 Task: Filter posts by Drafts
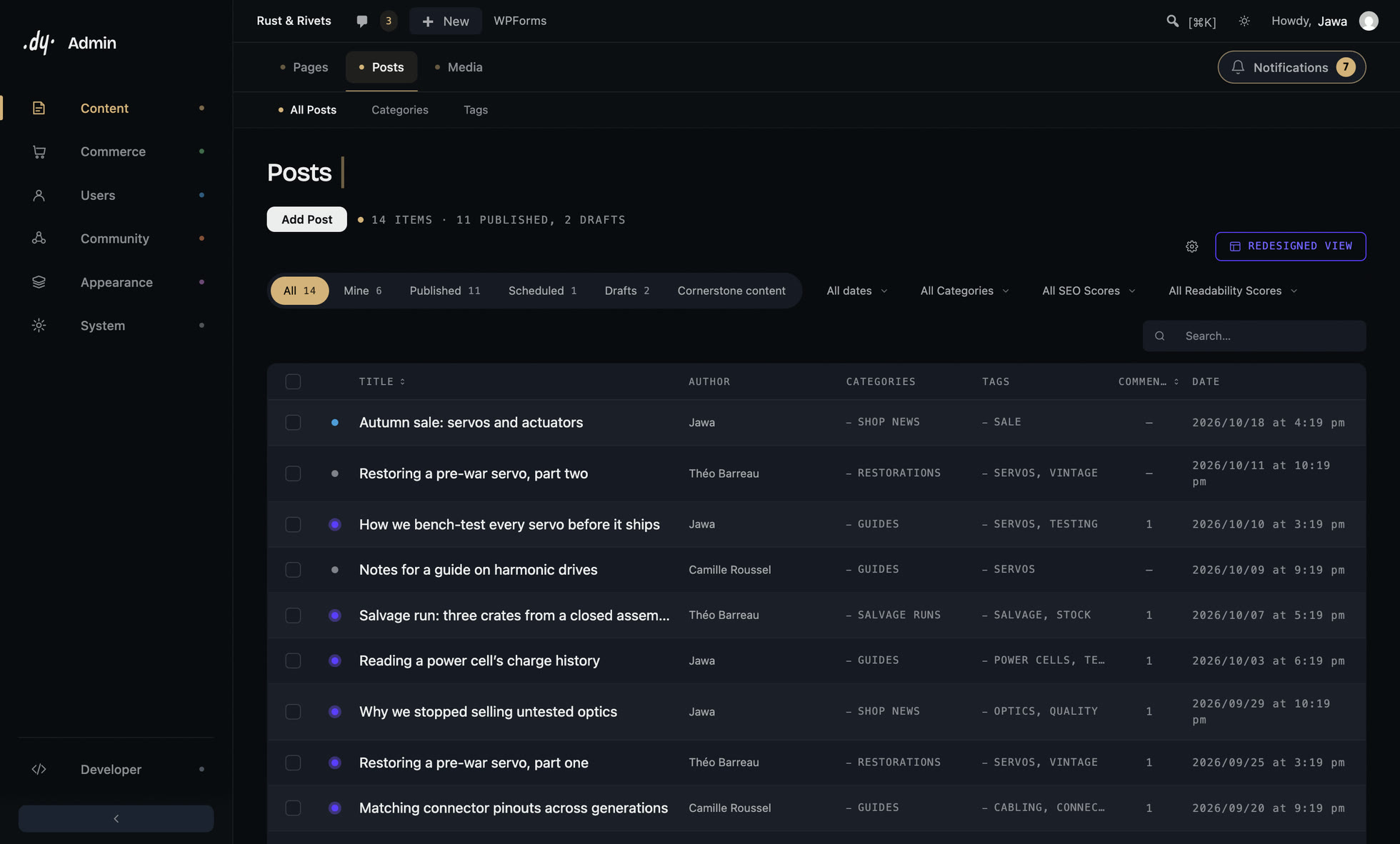pos(627,291)
